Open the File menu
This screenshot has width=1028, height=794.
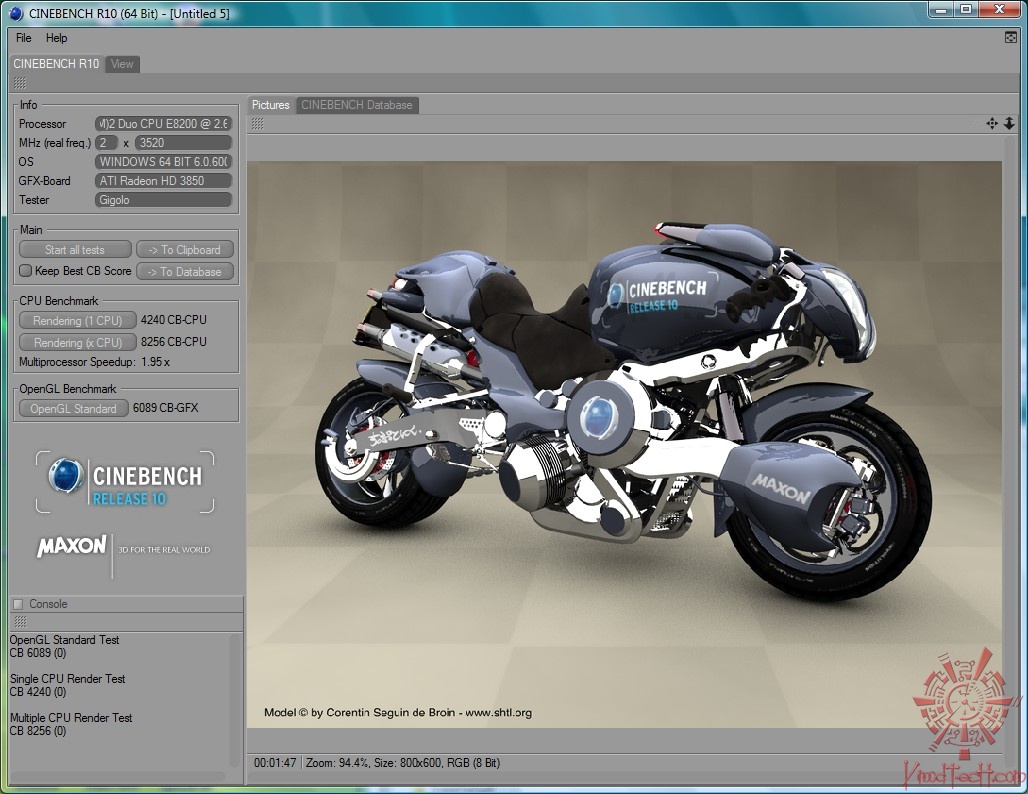[x=24, y=37]
